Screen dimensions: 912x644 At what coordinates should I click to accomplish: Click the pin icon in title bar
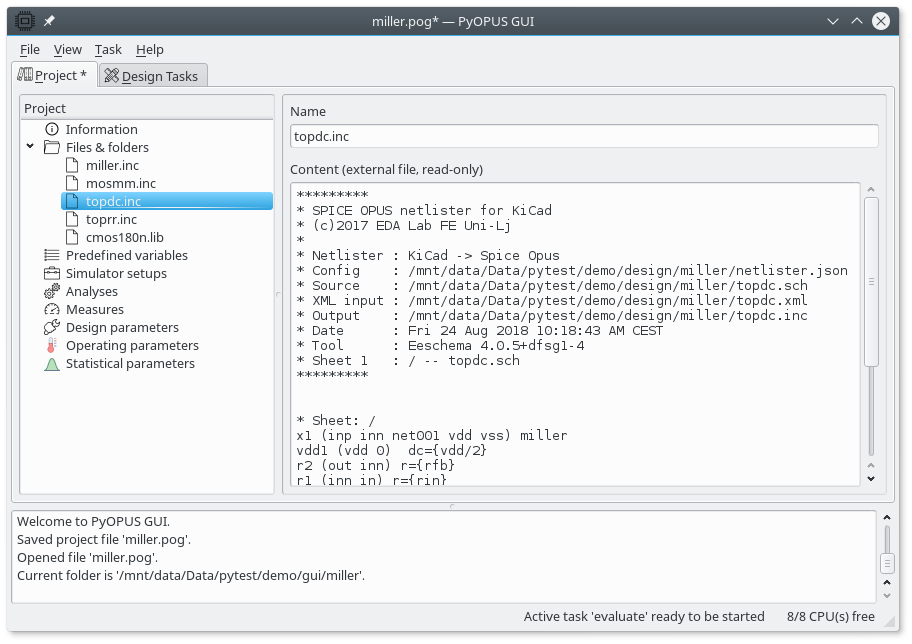pos(49,21)
